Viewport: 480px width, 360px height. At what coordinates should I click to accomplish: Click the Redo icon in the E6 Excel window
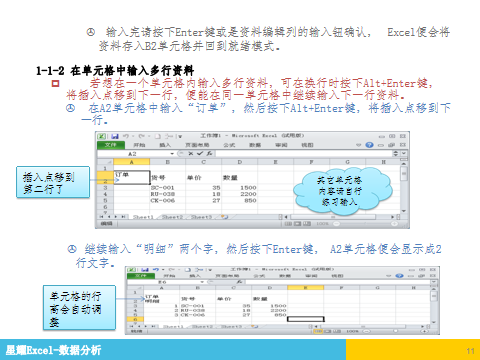click(171, 269)
